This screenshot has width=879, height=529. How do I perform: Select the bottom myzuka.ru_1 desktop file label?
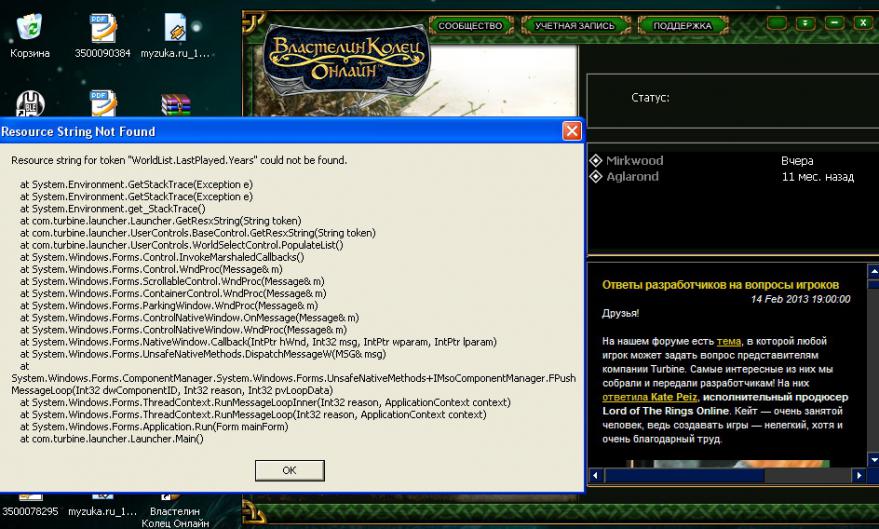tap(103, 512)
